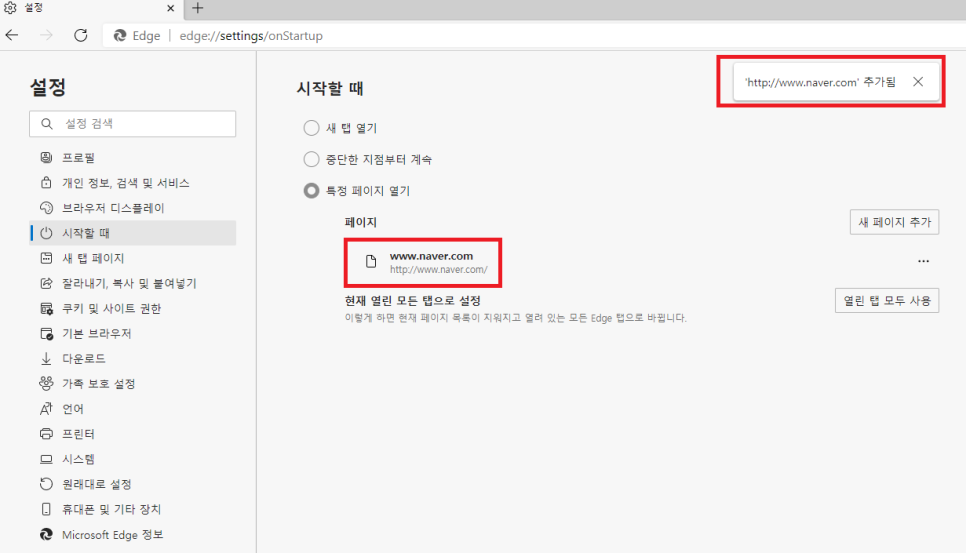This screenshot has height=553, width=966.
Task: Click the 'http://www.naver.com' 추가됨 message
Action: point(820,82)
